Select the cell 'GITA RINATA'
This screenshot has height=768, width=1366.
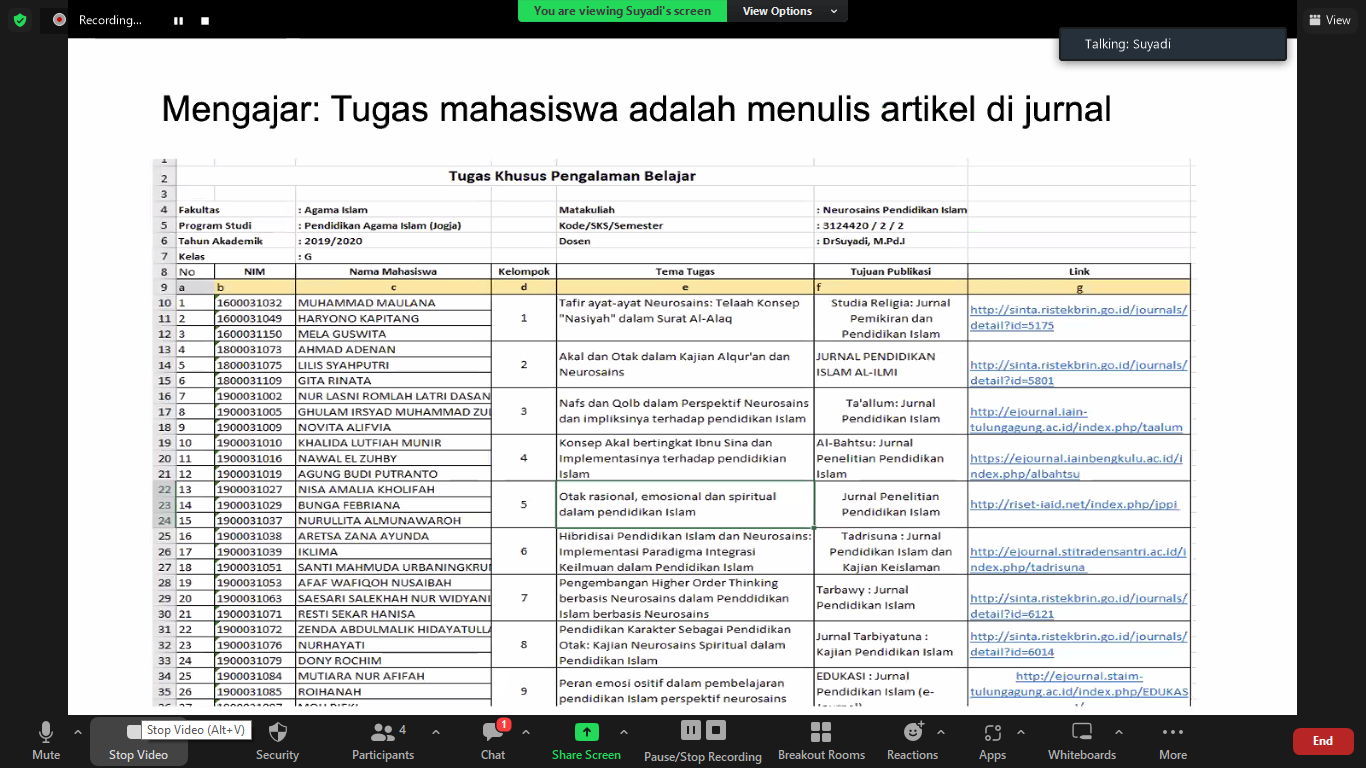coord(393,381)
